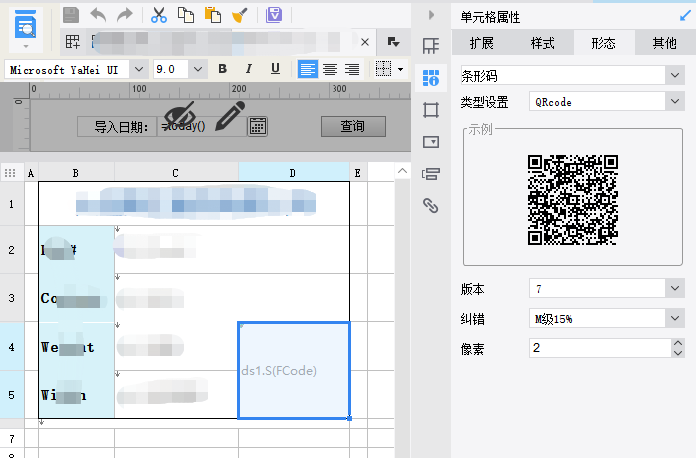Open the border options dropdown arrow
The width and height of the screenshot is (696, 458).
pyautogui.click(x=400, y=69)
